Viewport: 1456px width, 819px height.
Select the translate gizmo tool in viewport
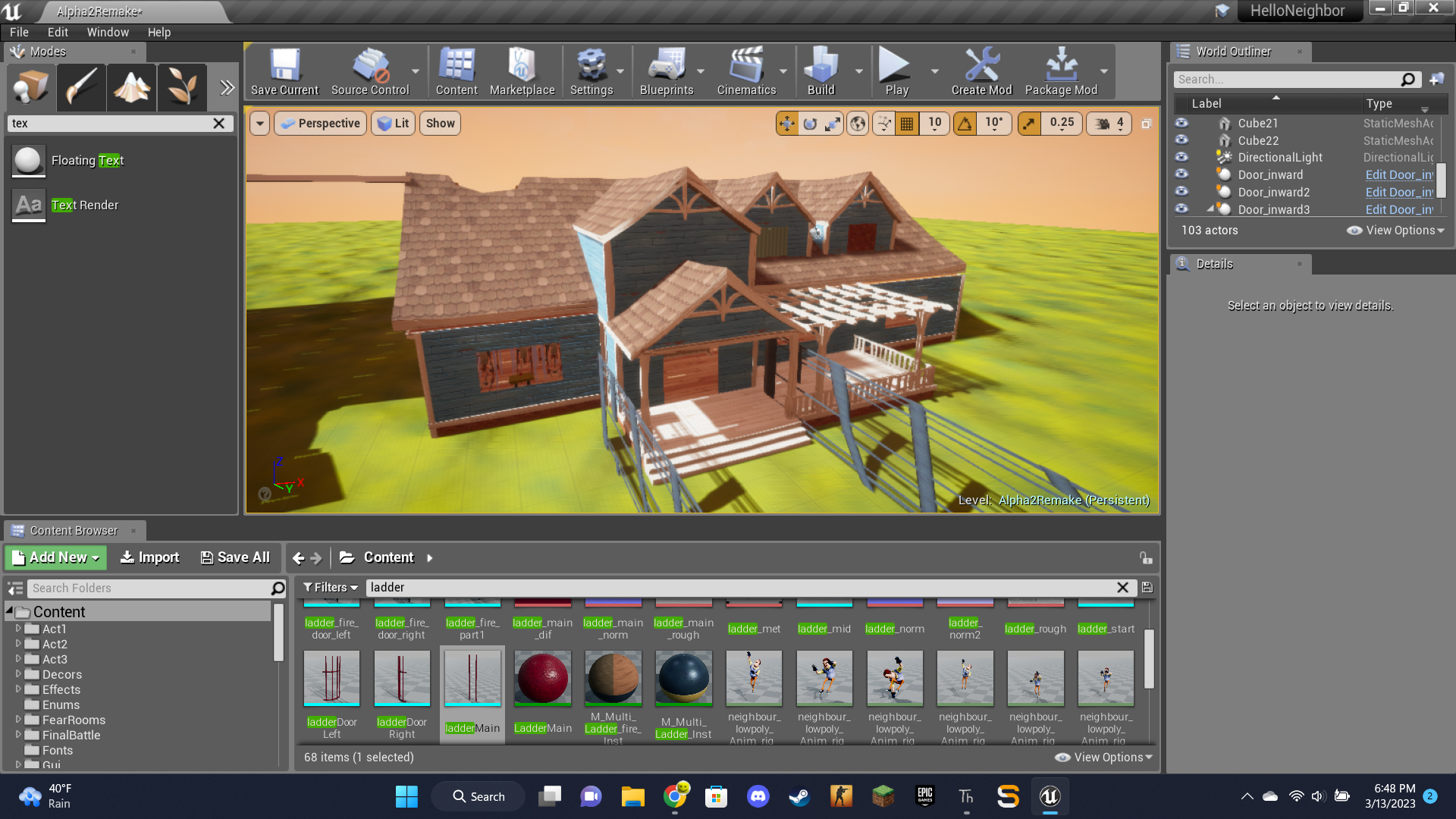coord(787,124)
